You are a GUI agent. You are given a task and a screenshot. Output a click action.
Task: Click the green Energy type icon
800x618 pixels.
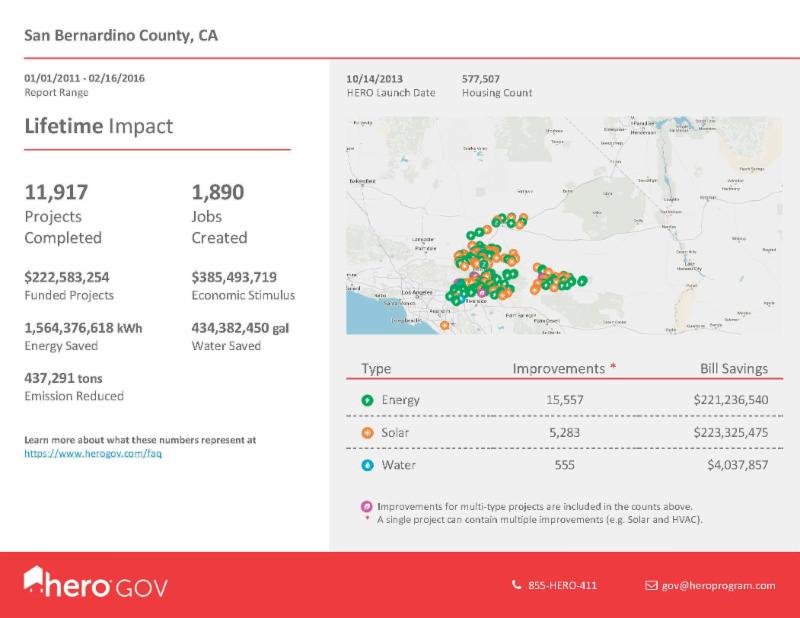[x=367, y=400]
